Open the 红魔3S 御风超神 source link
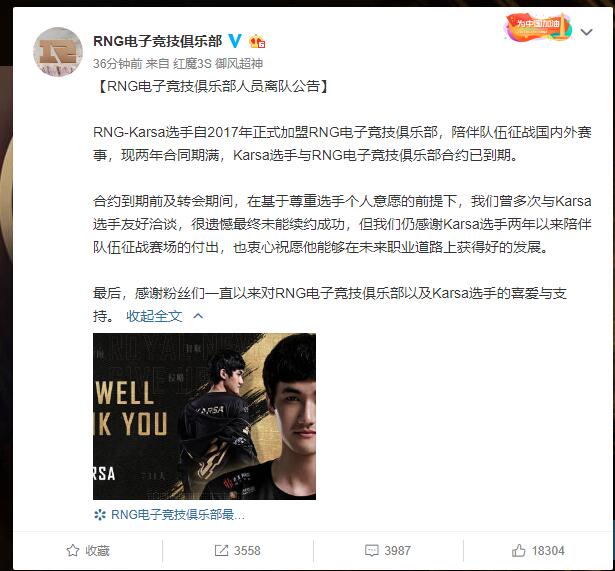The image size is (615, 571). [x=218, y=64]
